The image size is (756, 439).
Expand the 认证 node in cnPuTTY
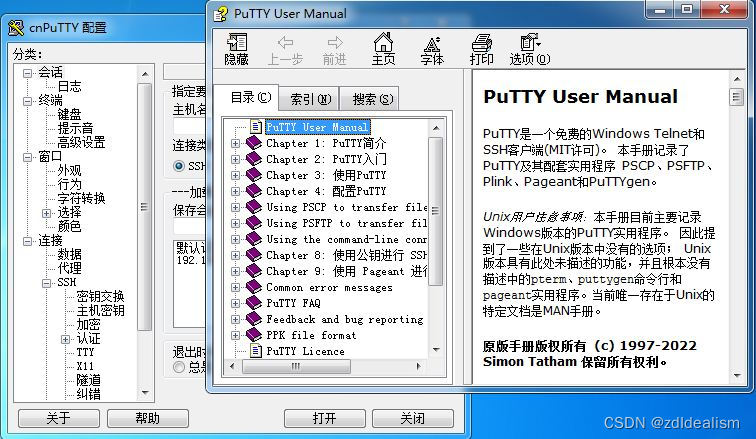point(66,339)
